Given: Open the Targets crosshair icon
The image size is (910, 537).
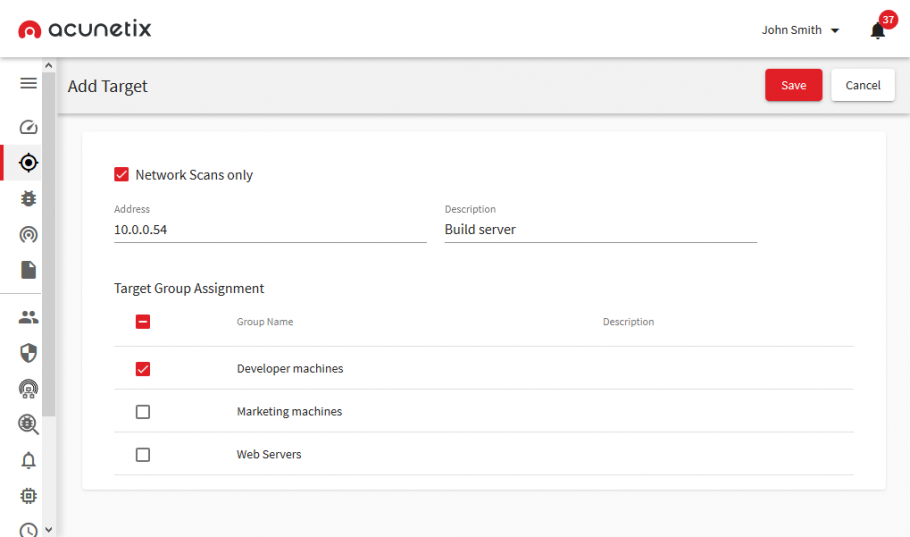Looking at the screenshot, I should click(28, 163).
